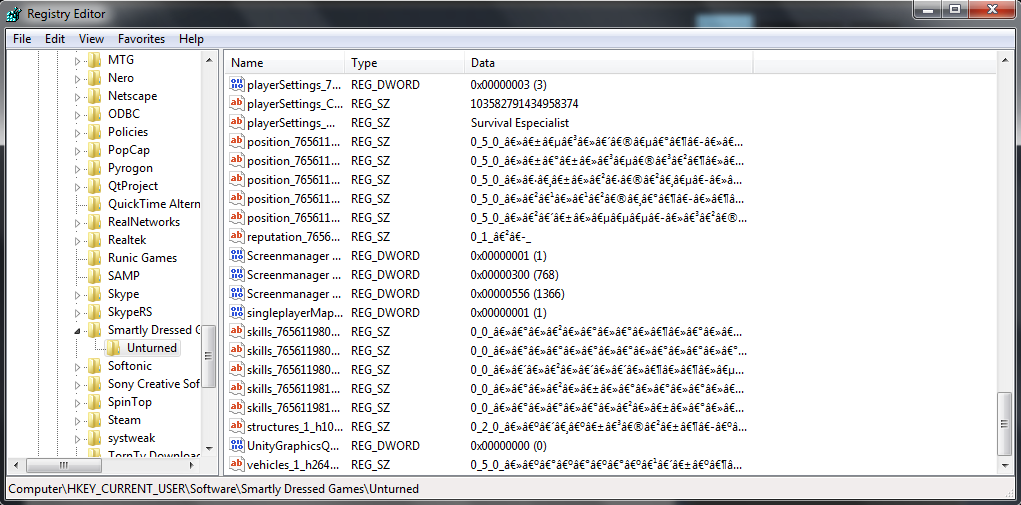Expand the SpinTop tree node

(77, 402)
